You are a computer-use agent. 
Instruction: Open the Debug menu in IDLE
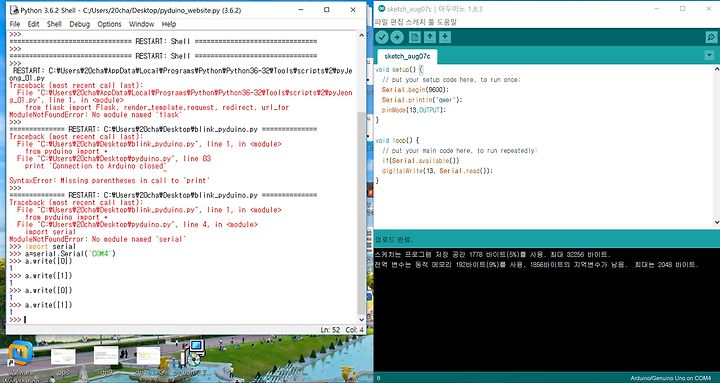tap(79, 24)
